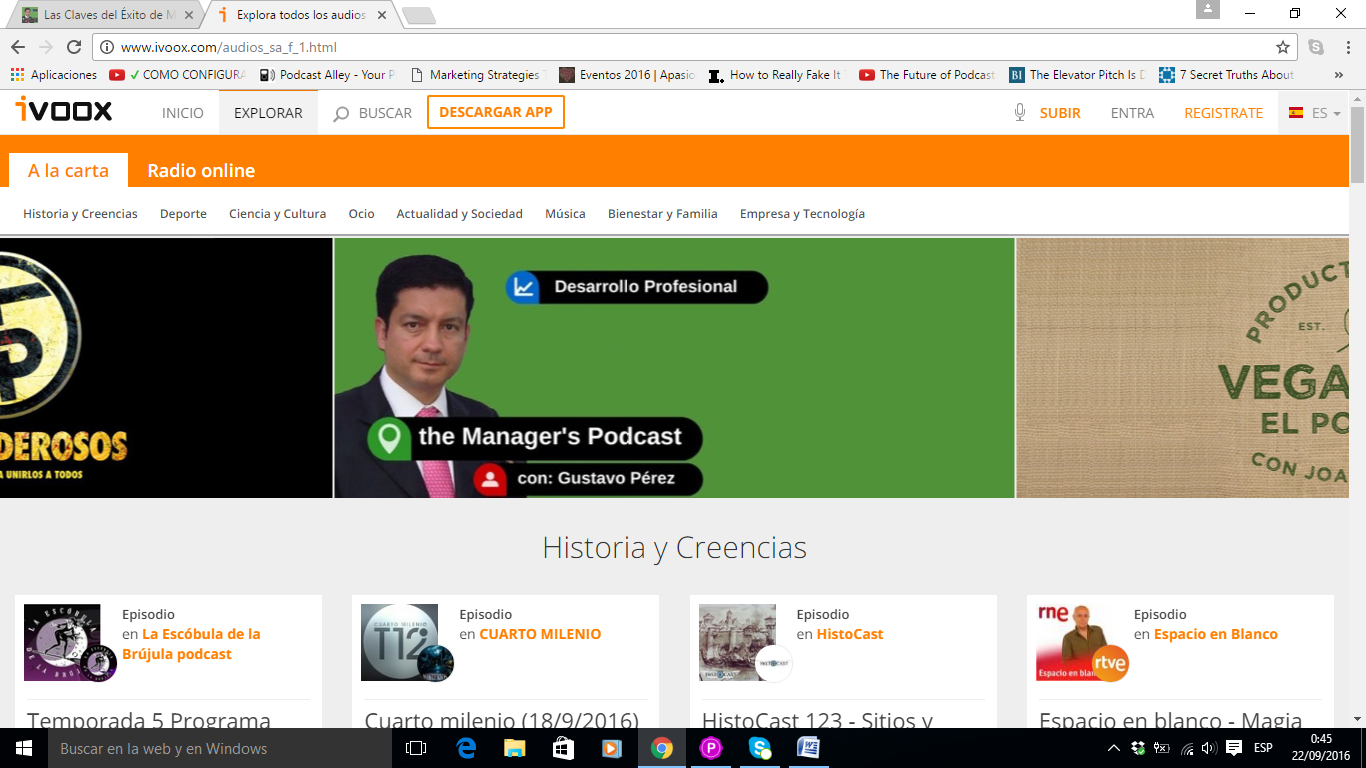Viewport: 1366px width, 768px height.
Task: Open the Ciencia y Cultura category
Action: (277, 214)
